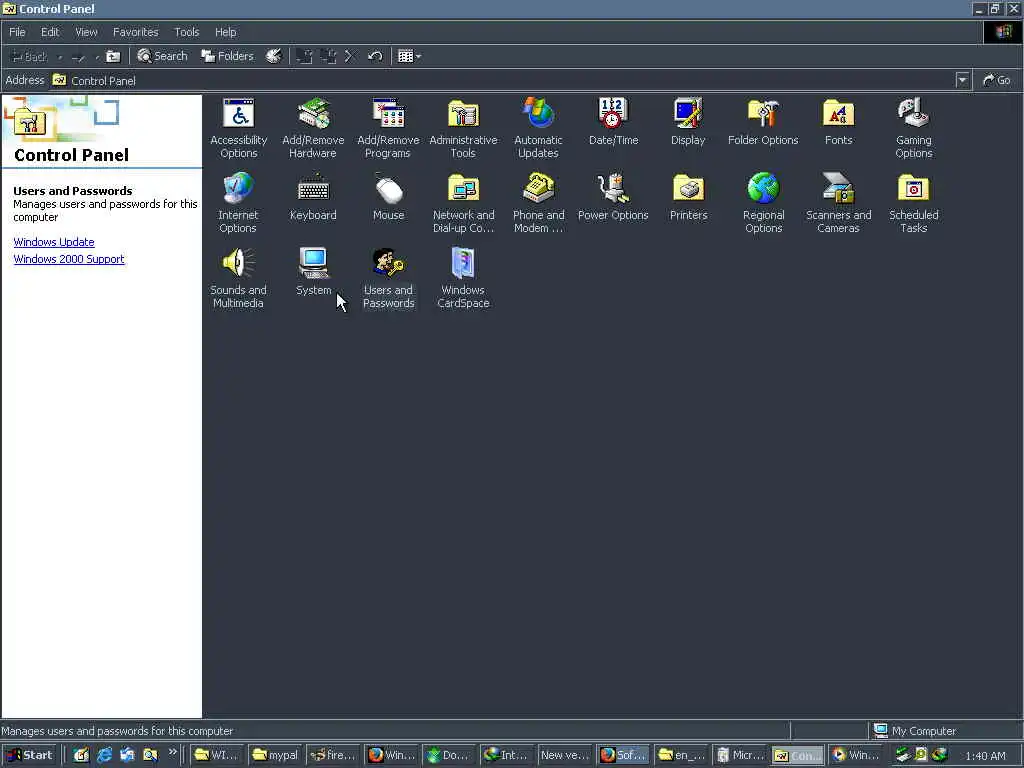Viewport: 1024px width, 768px height.
Task: Open Scheduled Tasks
Action: point(914,203)
